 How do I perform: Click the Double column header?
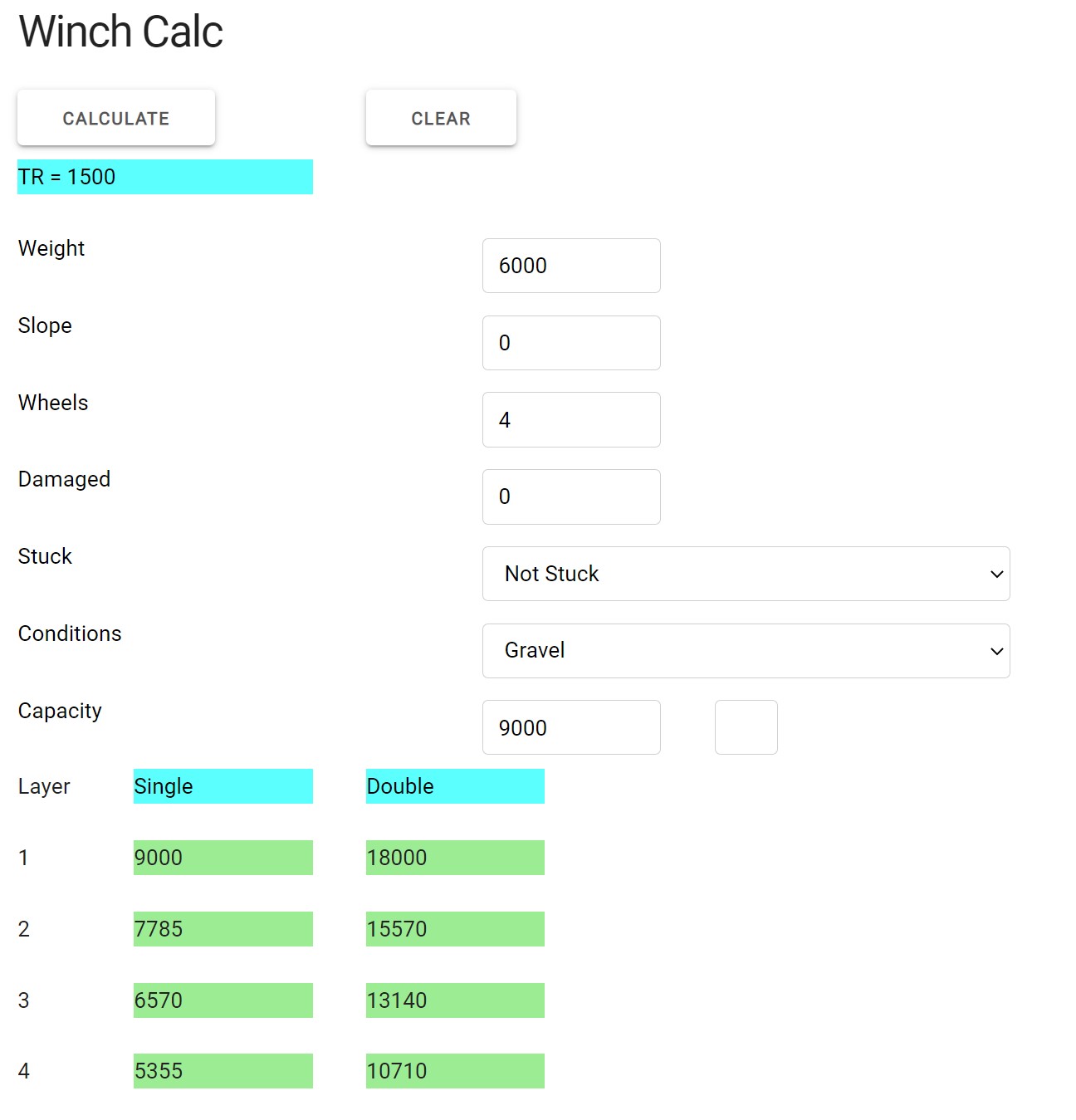point(455,786)
